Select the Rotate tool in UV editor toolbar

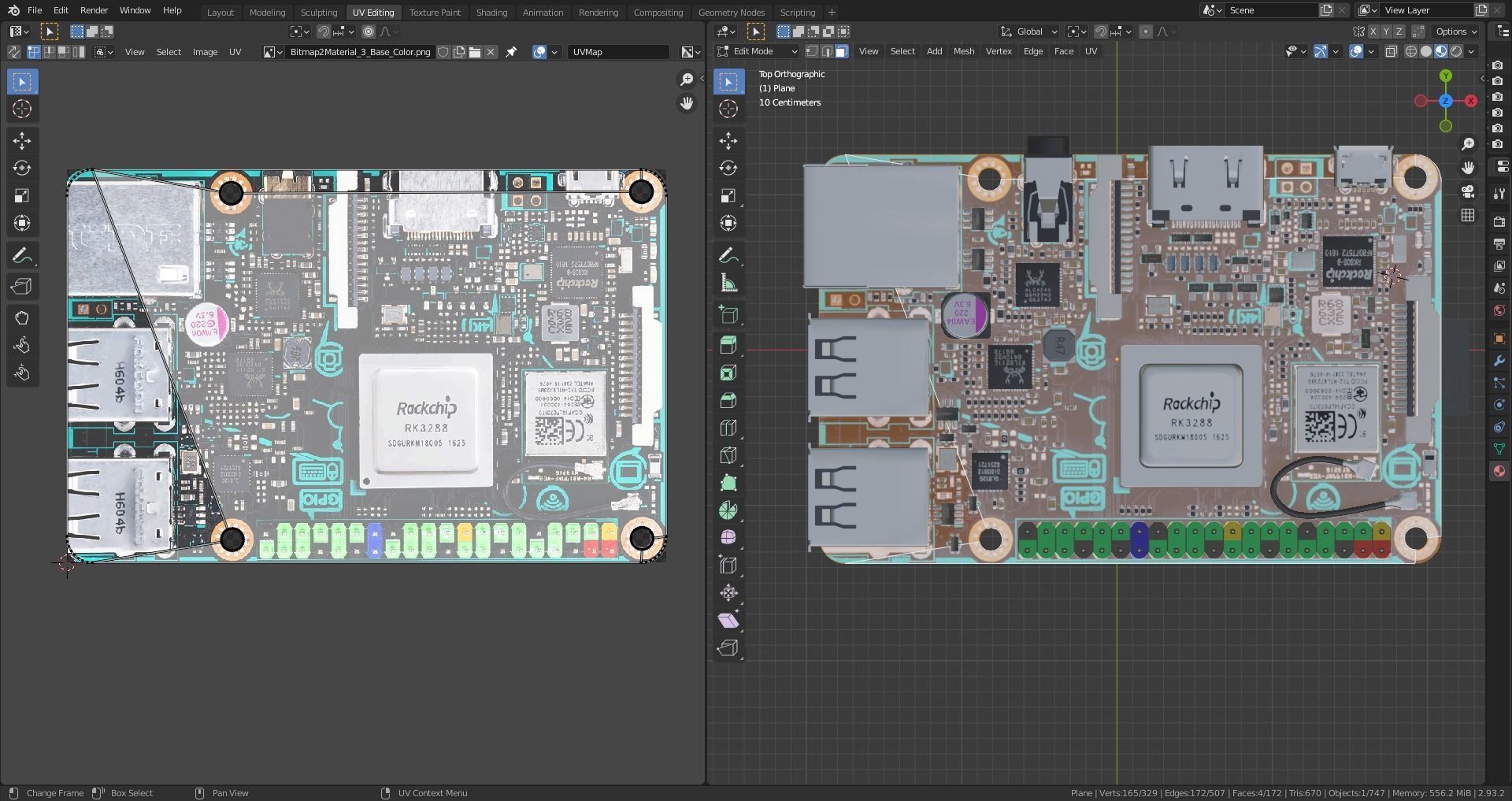tap(22, 169)
